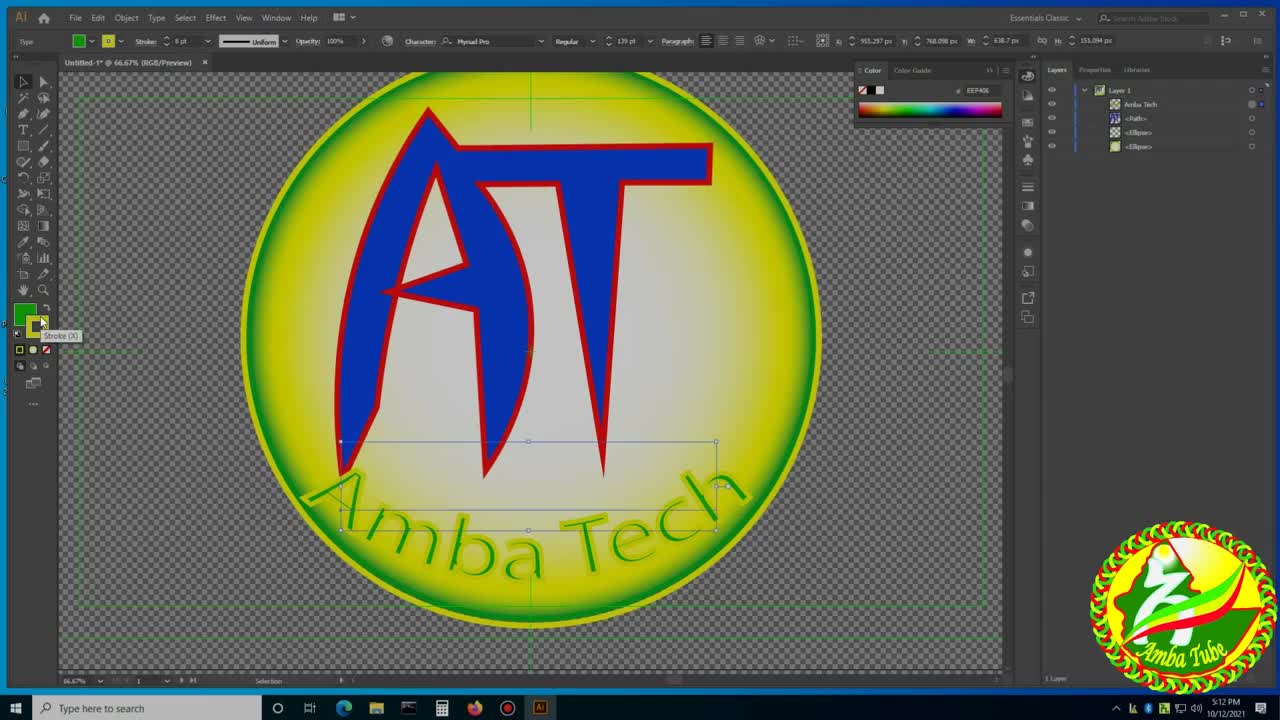Screen dimensions: 1280x720
Task: Open the Gradient panel icon in the dock
Action: click(x=1028, y=206)
